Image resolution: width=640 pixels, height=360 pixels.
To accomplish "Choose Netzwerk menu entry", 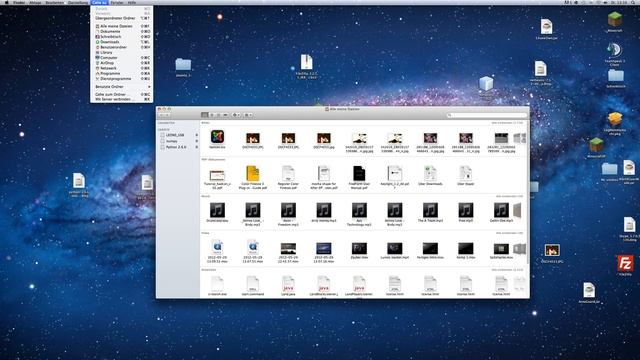I will [122, 68].
